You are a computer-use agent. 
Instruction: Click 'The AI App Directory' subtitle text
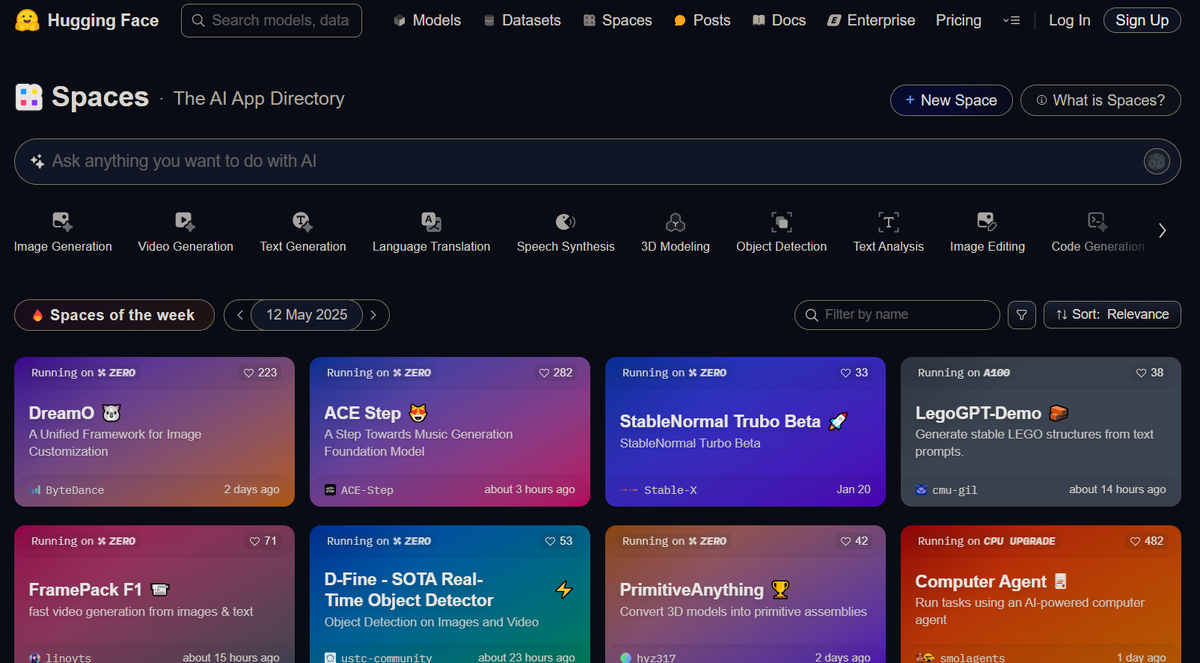coord(259,98)
